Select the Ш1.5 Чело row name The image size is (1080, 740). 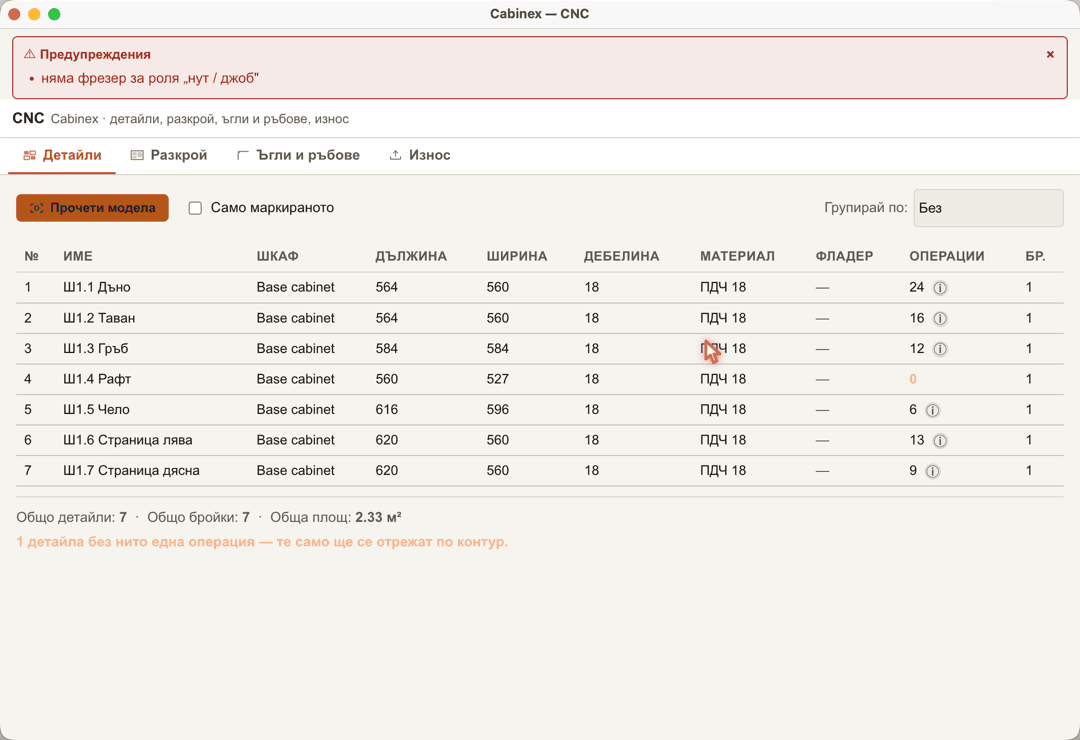pos(96,409)
